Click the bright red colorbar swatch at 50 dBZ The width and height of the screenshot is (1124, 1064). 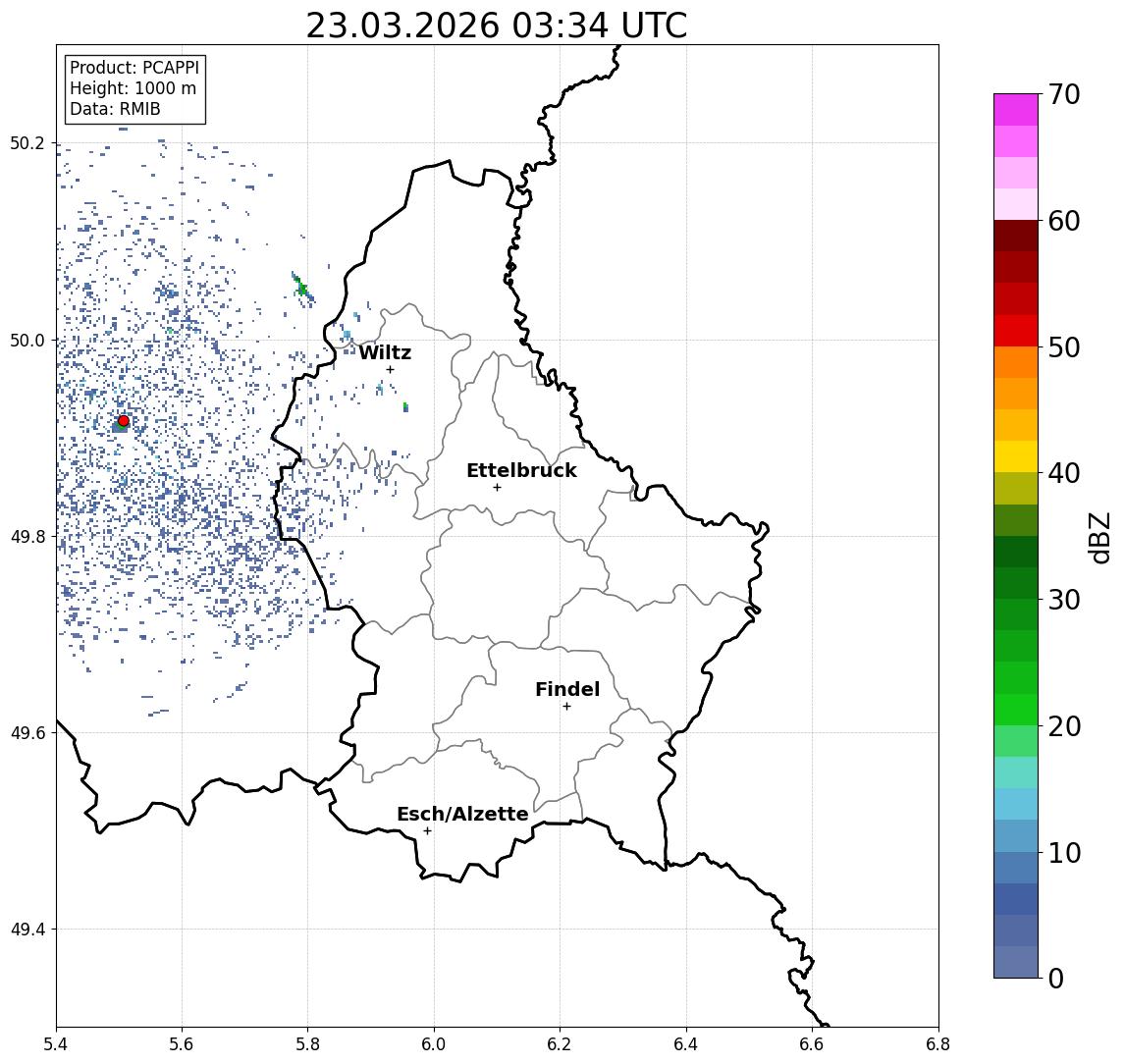pos(1016,331)
